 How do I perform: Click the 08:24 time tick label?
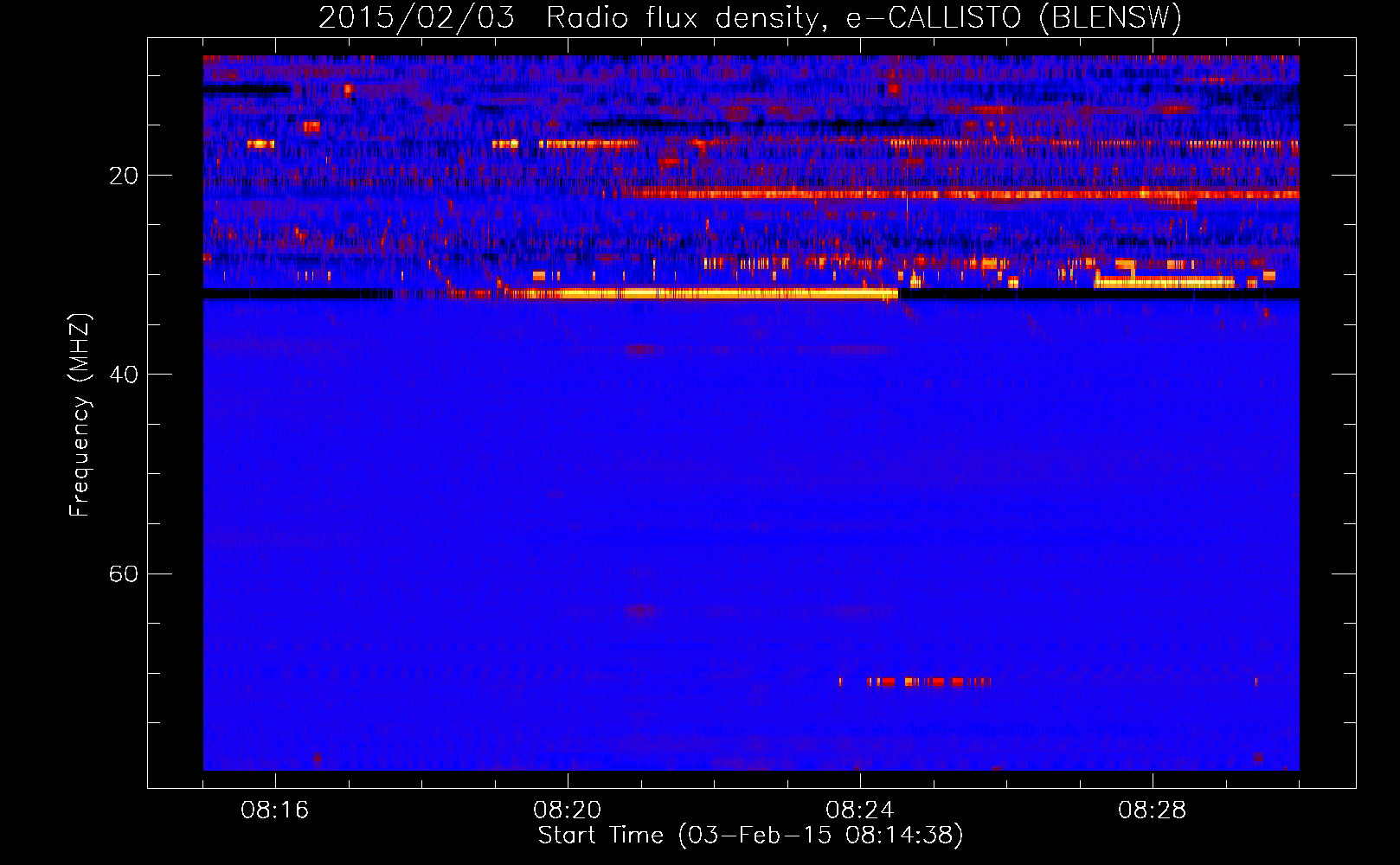859,811
